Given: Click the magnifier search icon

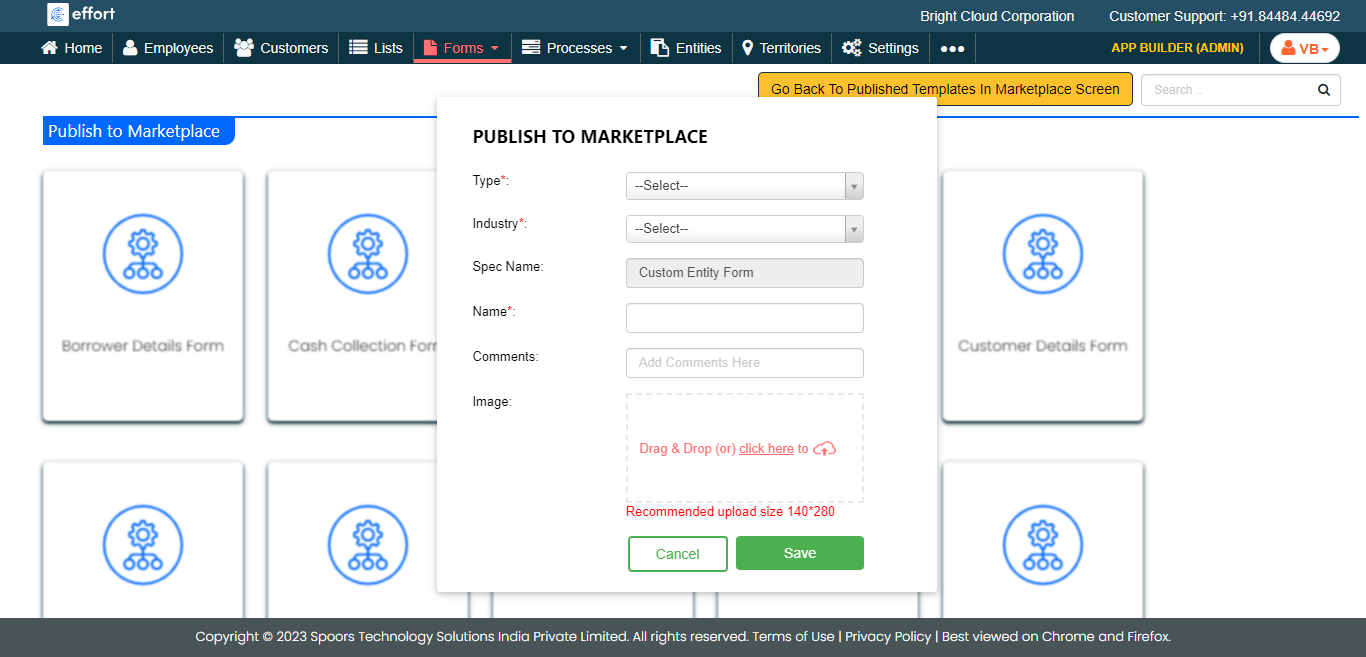Looking at the screenshot, I should (1323, 90).
